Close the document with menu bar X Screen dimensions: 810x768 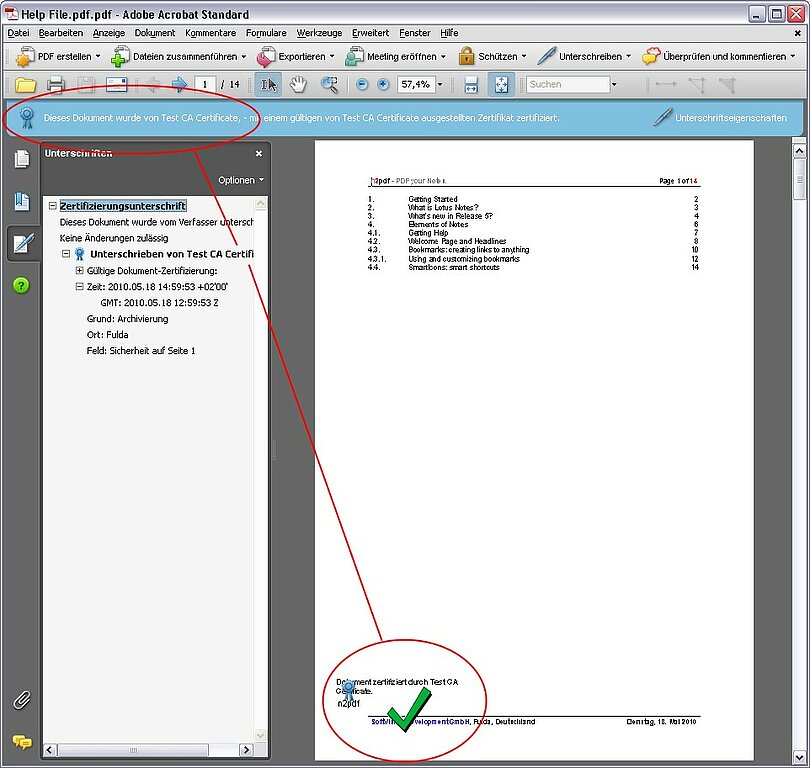798,33
